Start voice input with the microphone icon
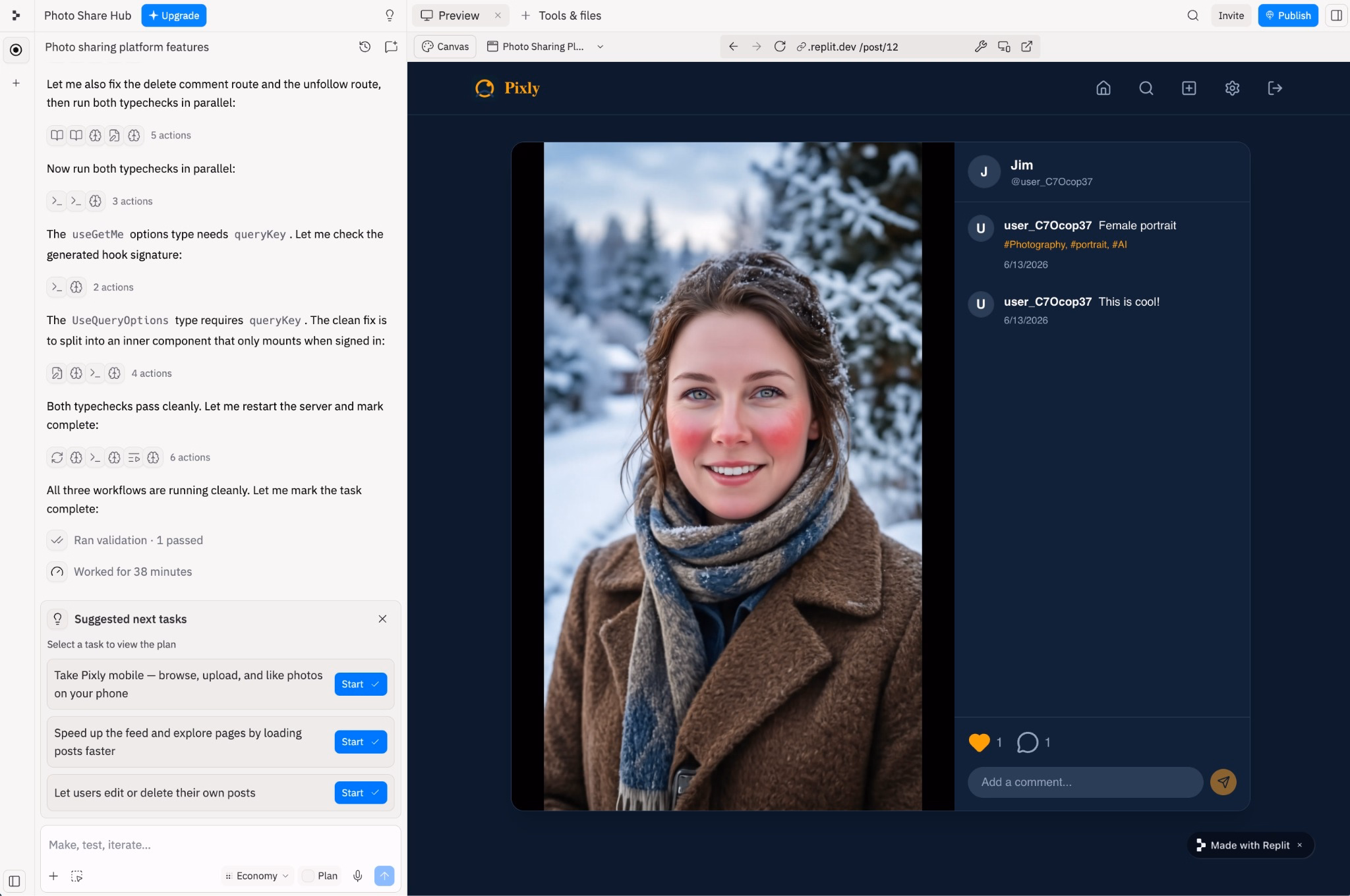1350x896 pixels. coord(357,876)
